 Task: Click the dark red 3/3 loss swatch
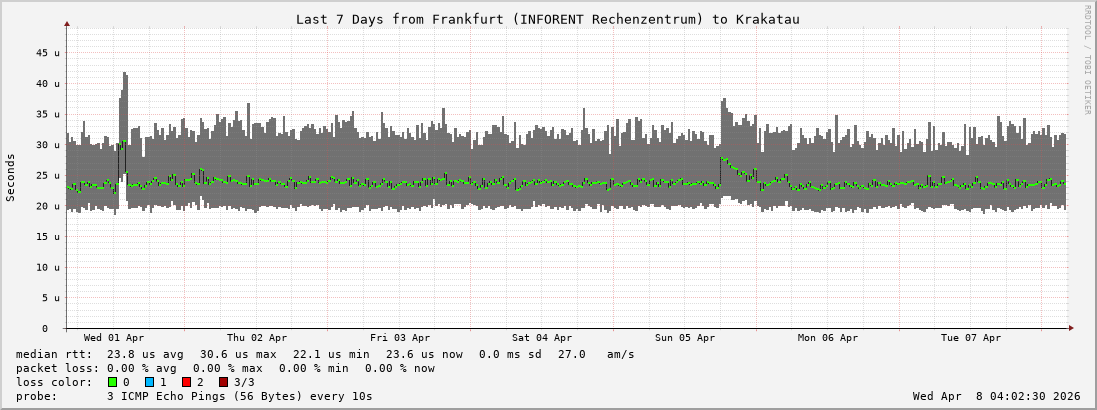(224, 382)
